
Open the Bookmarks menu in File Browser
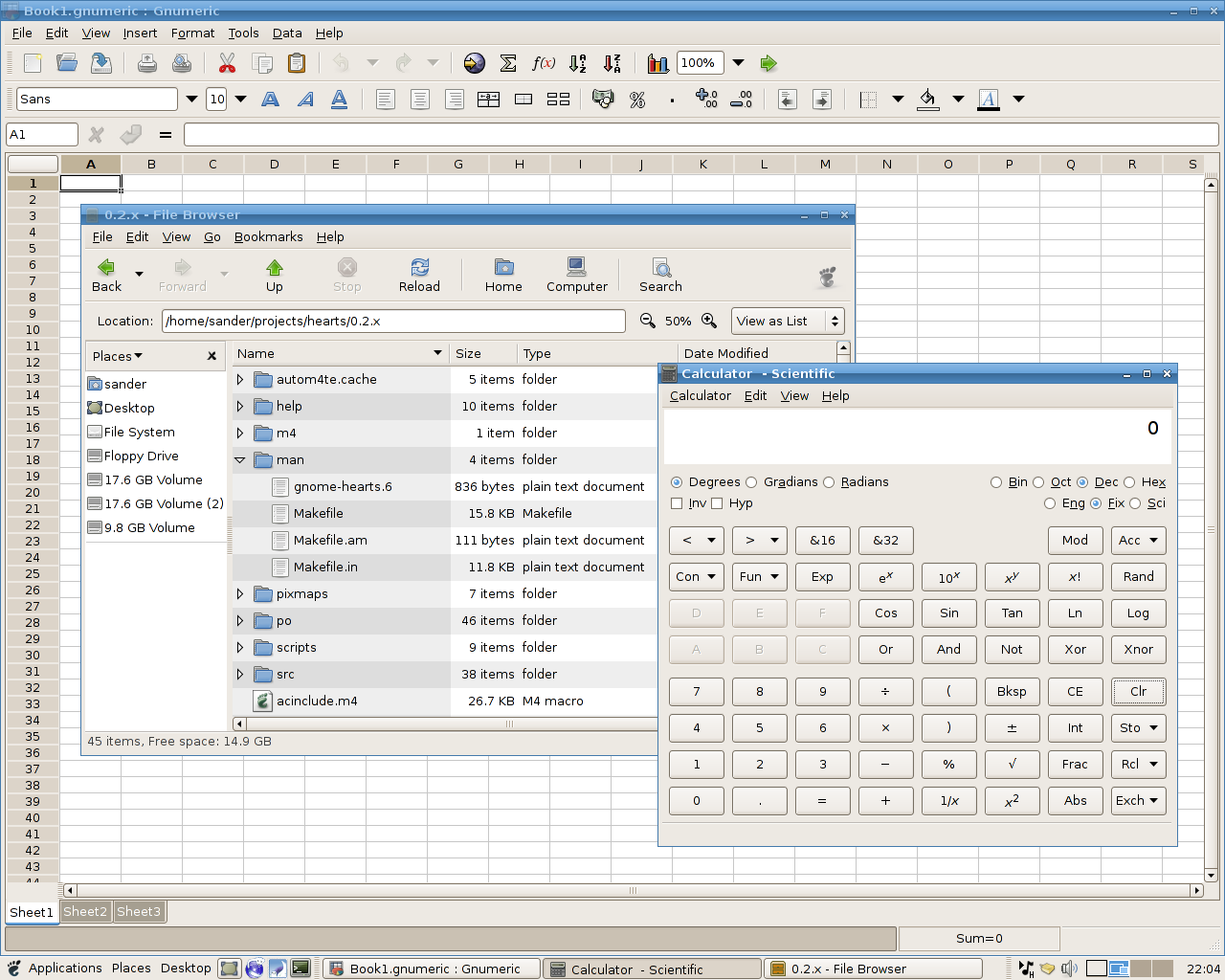(x=268, y=237)
